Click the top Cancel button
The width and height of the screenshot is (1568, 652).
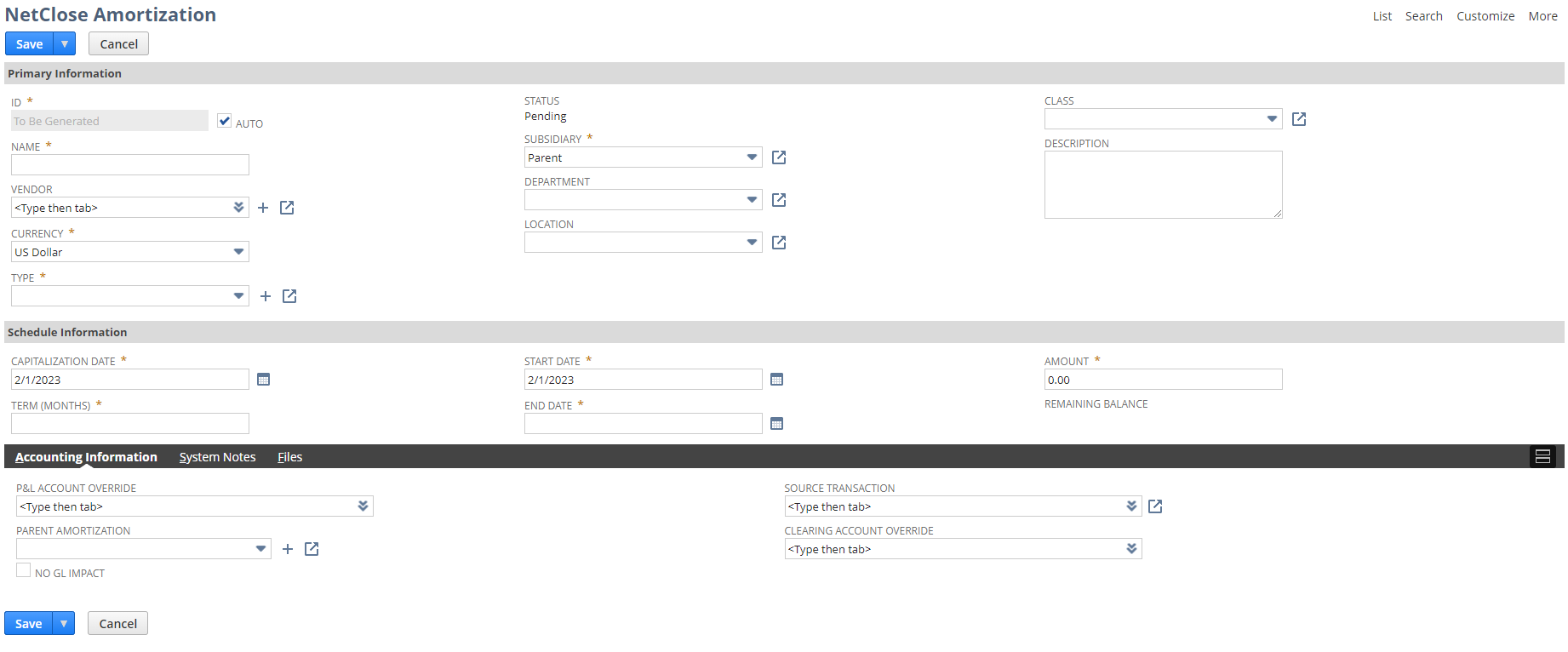point(118,44)
